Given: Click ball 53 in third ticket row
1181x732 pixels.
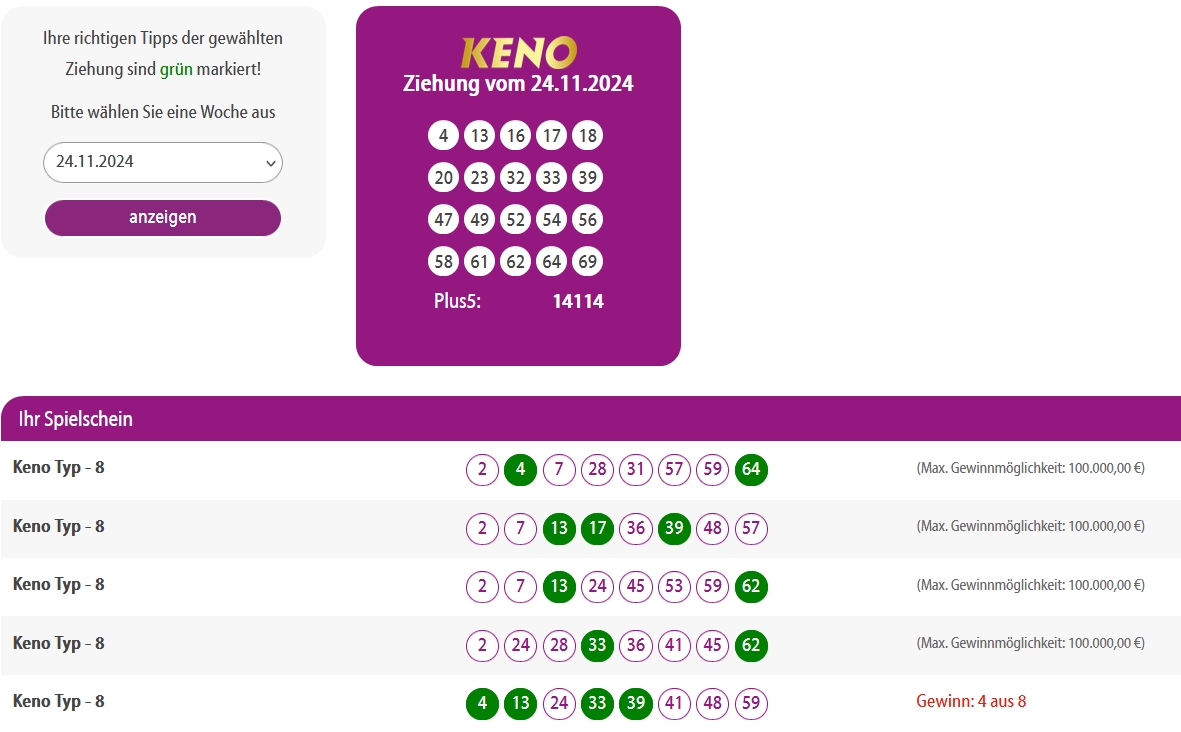Looking at the screenshot, I should click(x=674, y=586).
